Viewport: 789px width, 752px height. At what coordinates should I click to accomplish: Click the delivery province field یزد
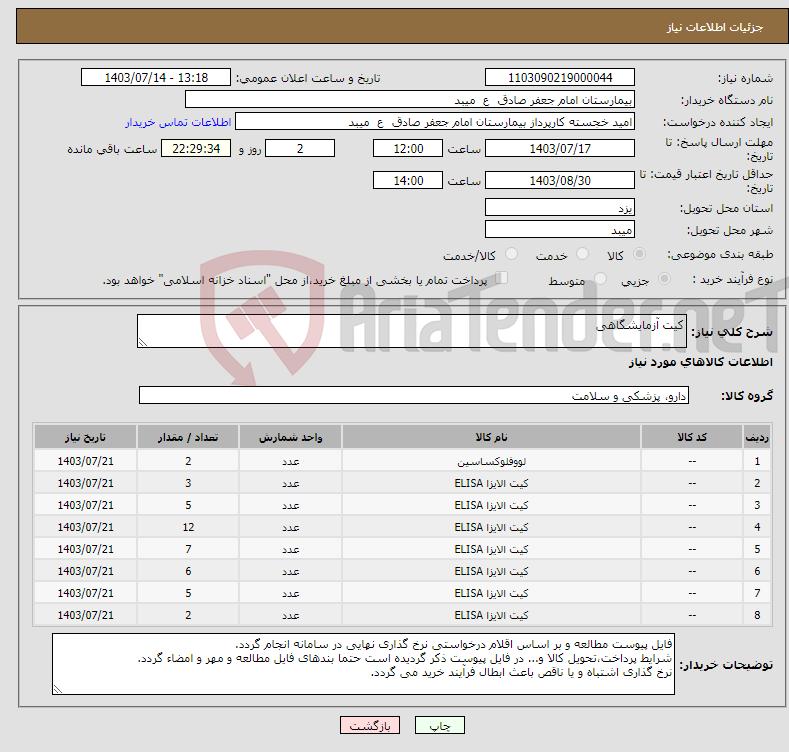point(560,207)
